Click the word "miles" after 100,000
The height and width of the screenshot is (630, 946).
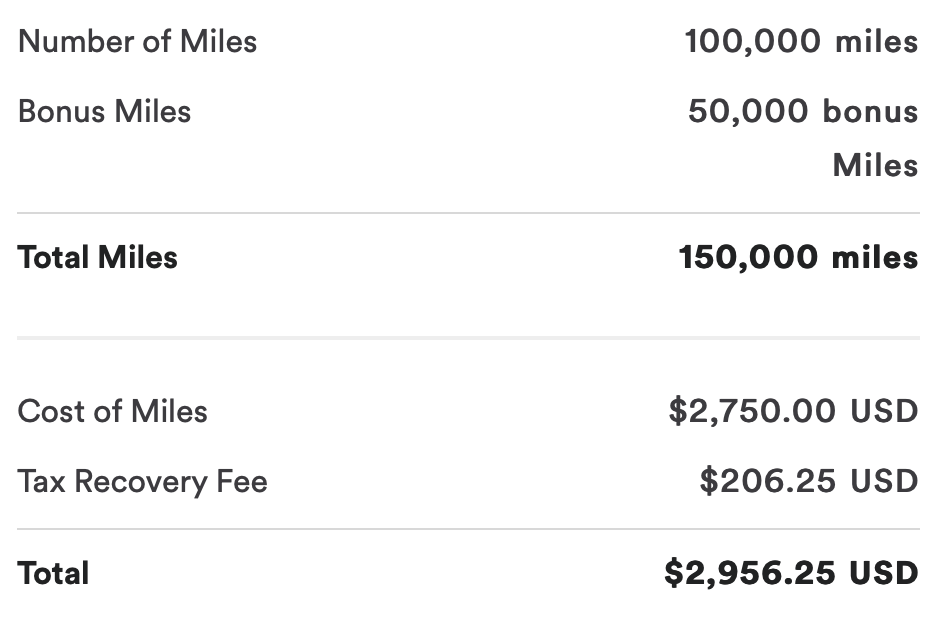point(875,42)
